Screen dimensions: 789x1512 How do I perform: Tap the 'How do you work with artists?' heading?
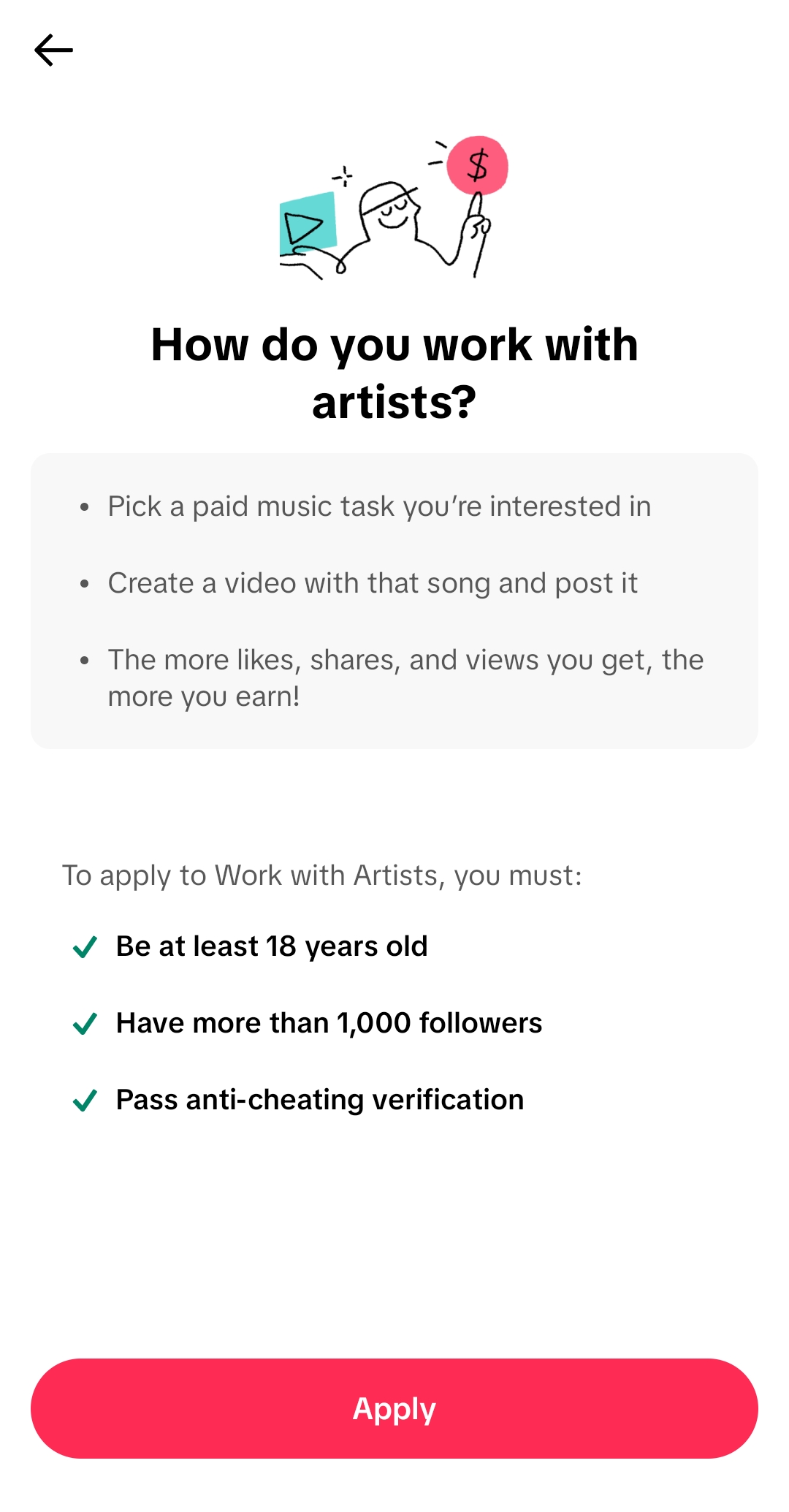[x=394, y=373]
